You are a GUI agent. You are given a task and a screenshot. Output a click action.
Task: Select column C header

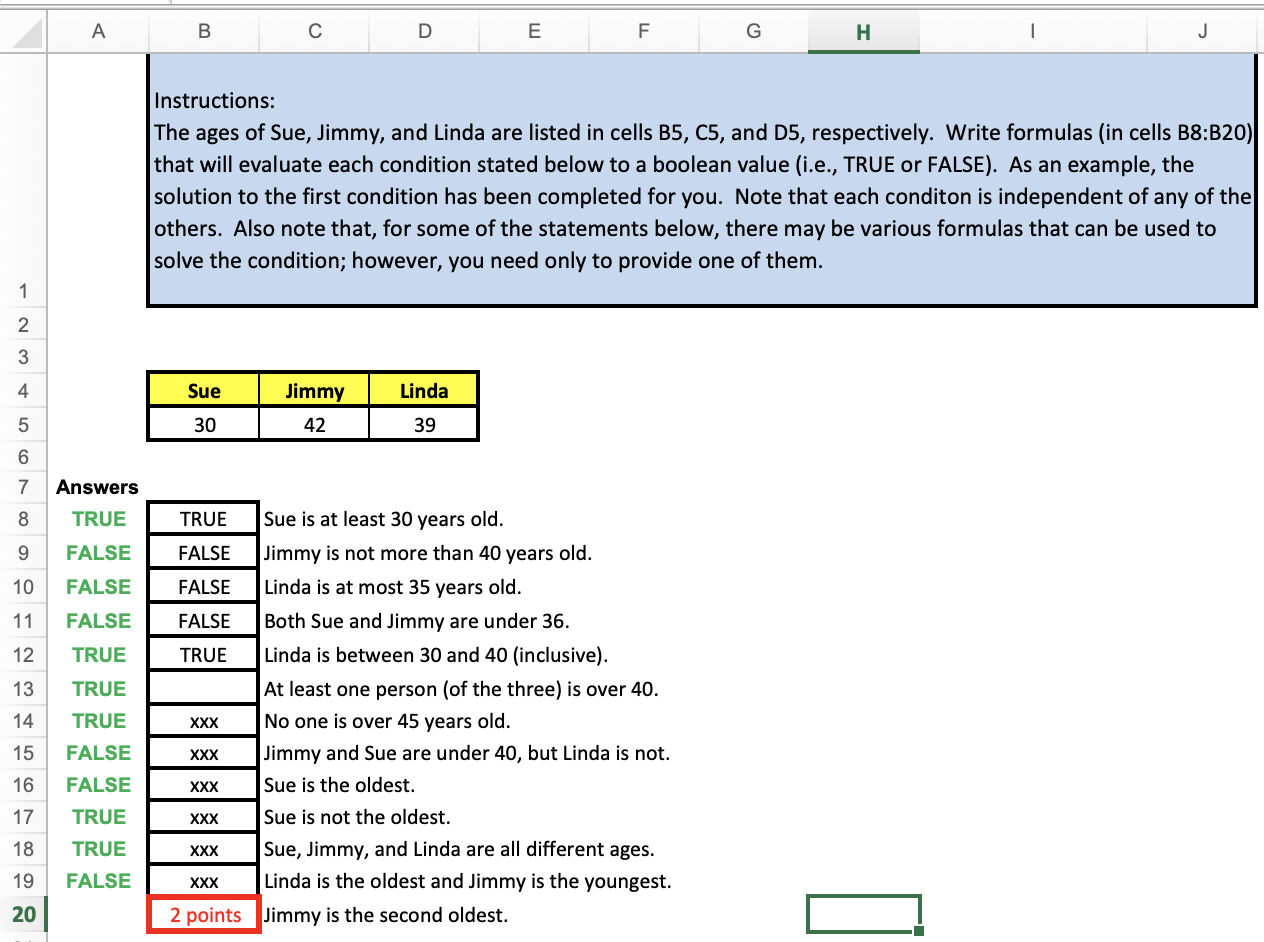[314, 31]
